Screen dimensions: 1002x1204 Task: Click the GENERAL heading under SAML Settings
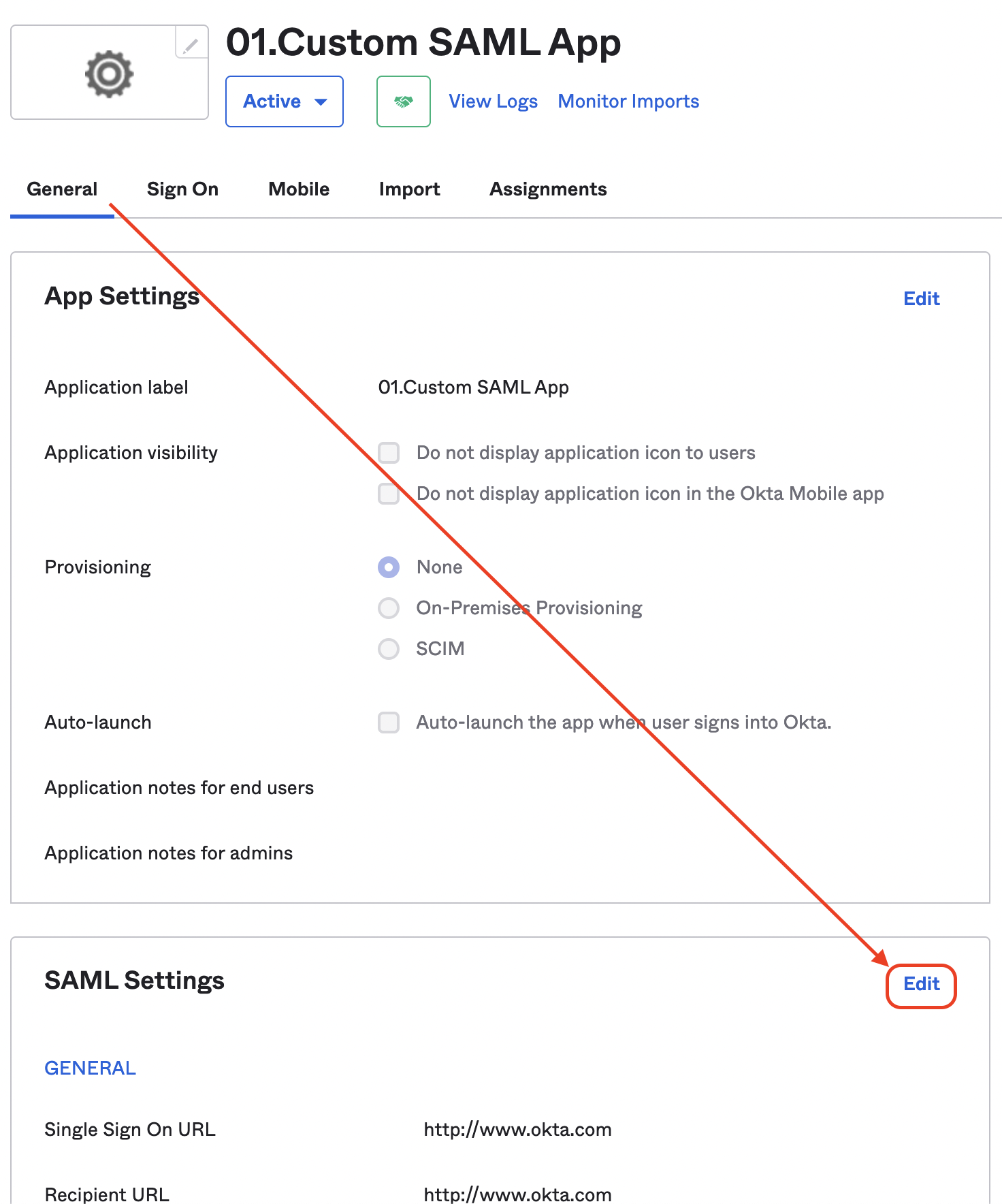coord(90,1068)
